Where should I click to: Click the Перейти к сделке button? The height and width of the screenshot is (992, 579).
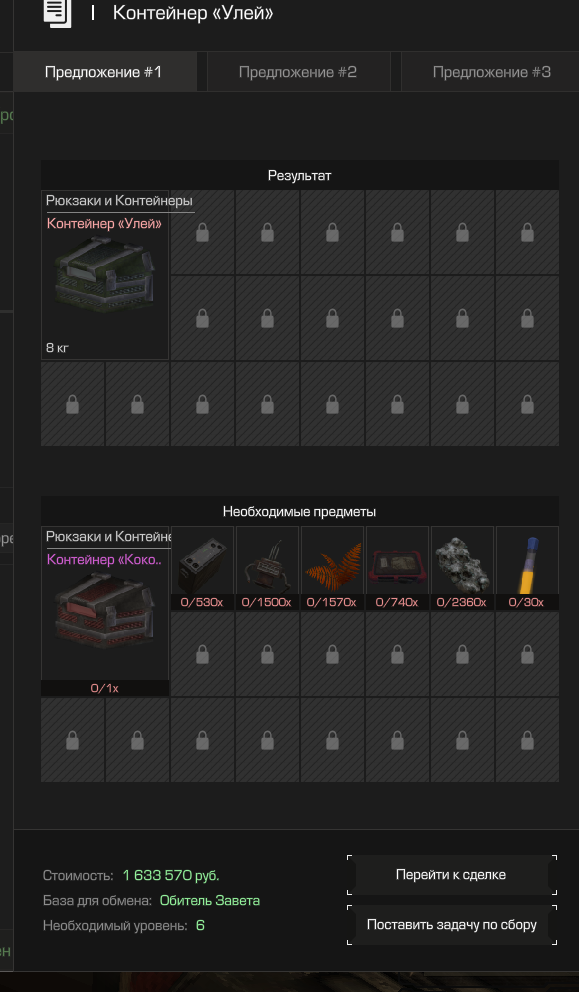coord(451,875)
